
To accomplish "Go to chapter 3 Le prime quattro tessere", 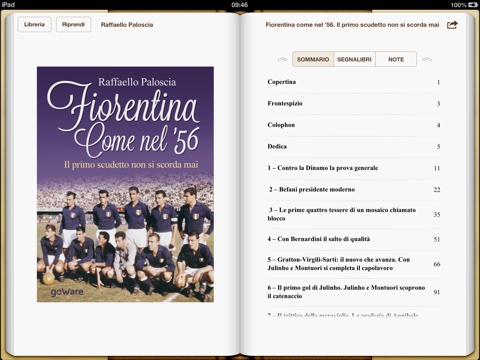I will 354,214.
